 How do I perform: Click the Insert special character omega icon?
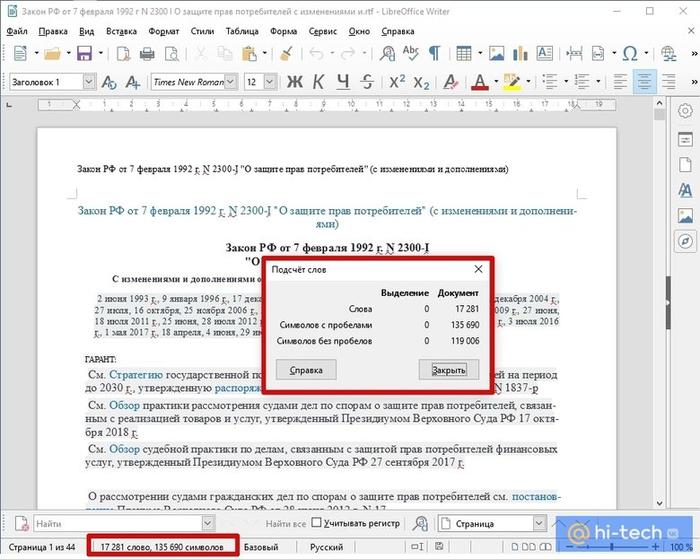pos(630,53)
